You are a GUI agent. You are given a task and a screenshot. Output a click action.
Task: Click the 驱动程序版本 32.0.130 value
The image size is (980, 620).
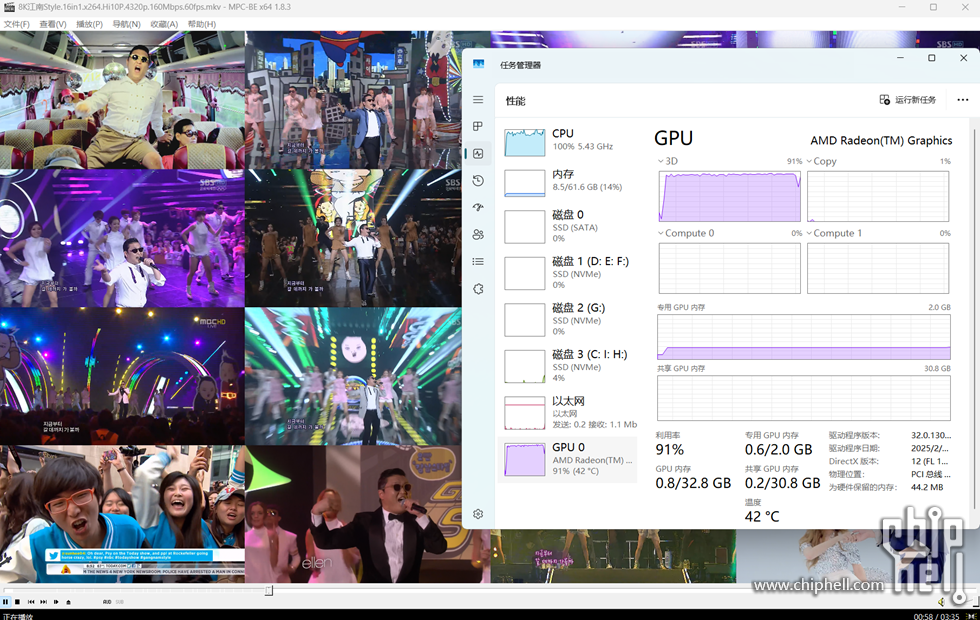(931, 435)
